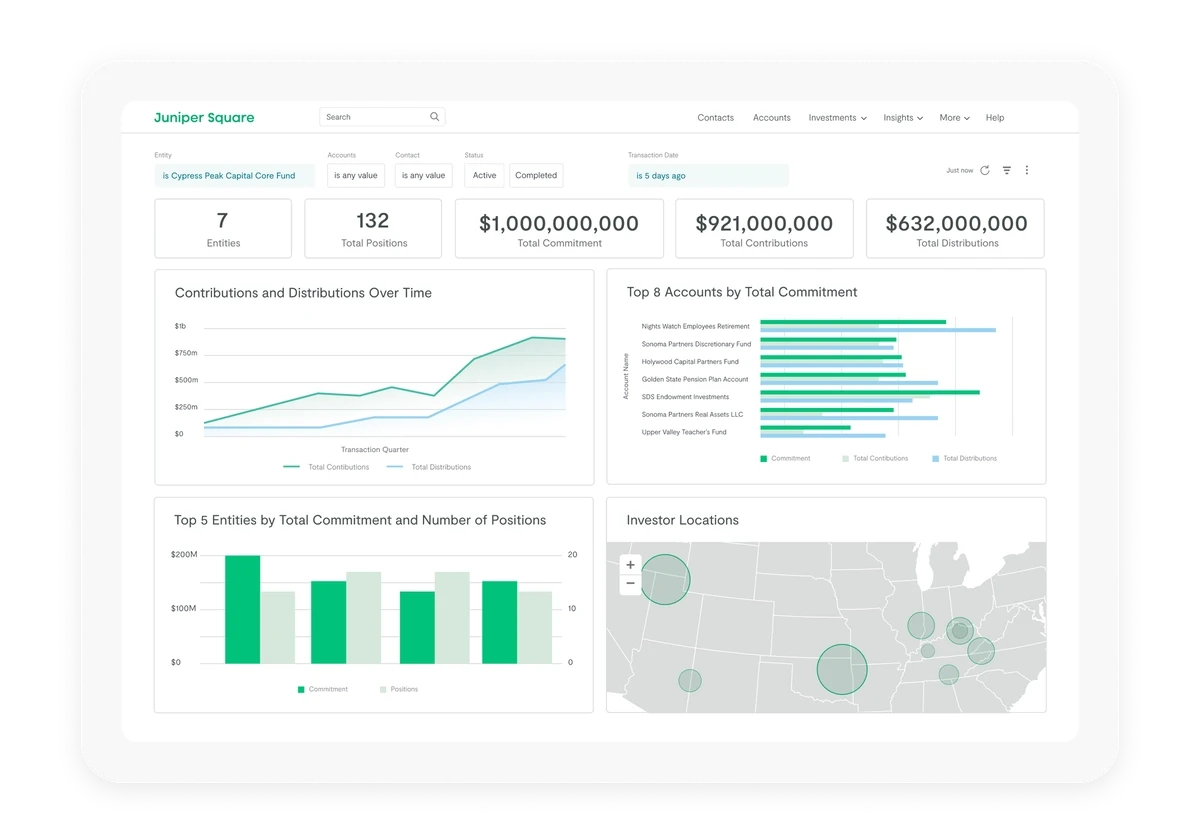Image resolution: width=1200 pixels, height=840 pixels.
Task: Toggle Total Distributions in the line chart legend
Action: point(442,467)
